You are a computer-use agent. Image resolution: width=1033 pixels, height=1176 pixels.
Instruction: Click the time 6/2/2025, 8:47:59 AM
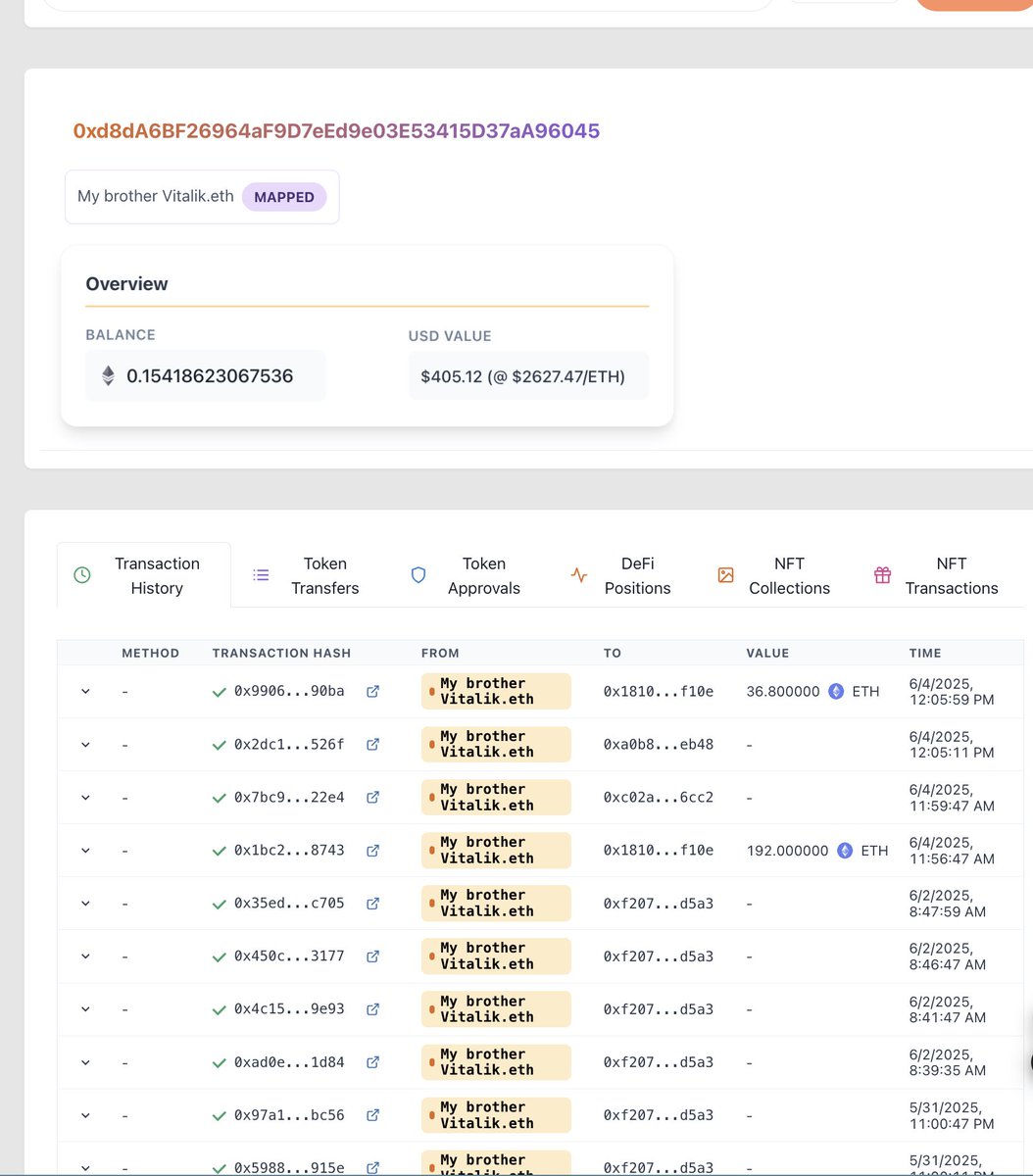tap(948, 904)
